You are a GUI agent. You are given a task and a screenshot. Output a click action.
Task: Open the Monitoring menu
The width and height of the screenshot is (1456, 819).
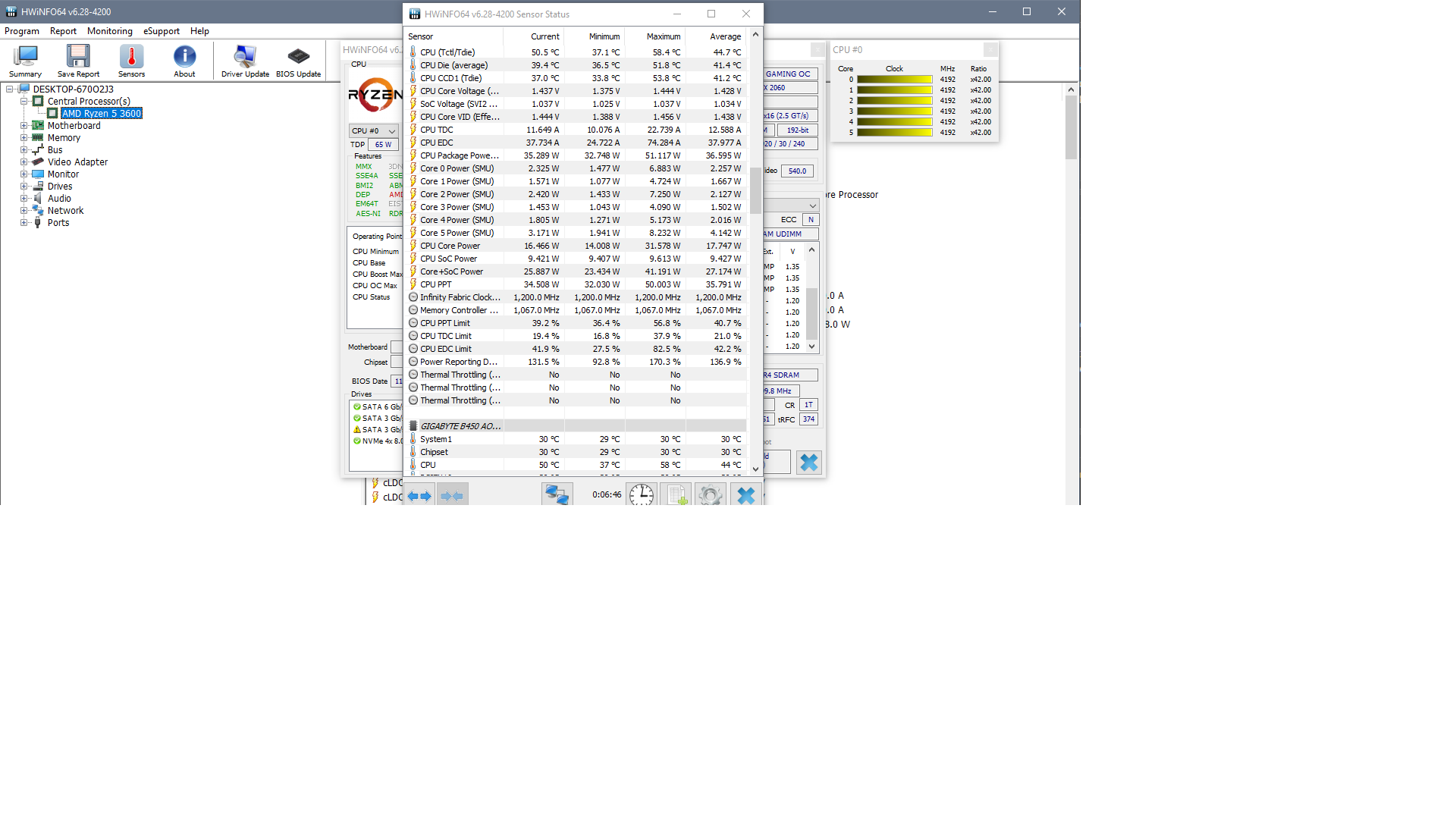point(109,31)
